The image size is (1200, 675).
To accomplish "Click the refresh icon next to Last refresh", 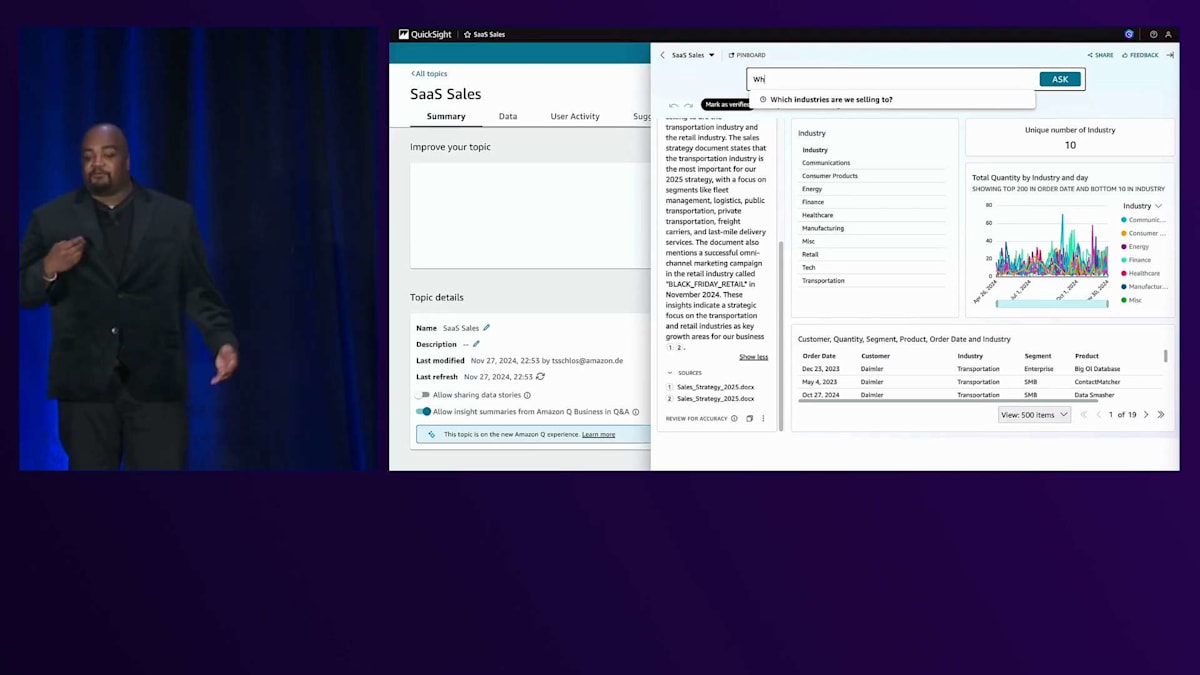I will [540, 377].
